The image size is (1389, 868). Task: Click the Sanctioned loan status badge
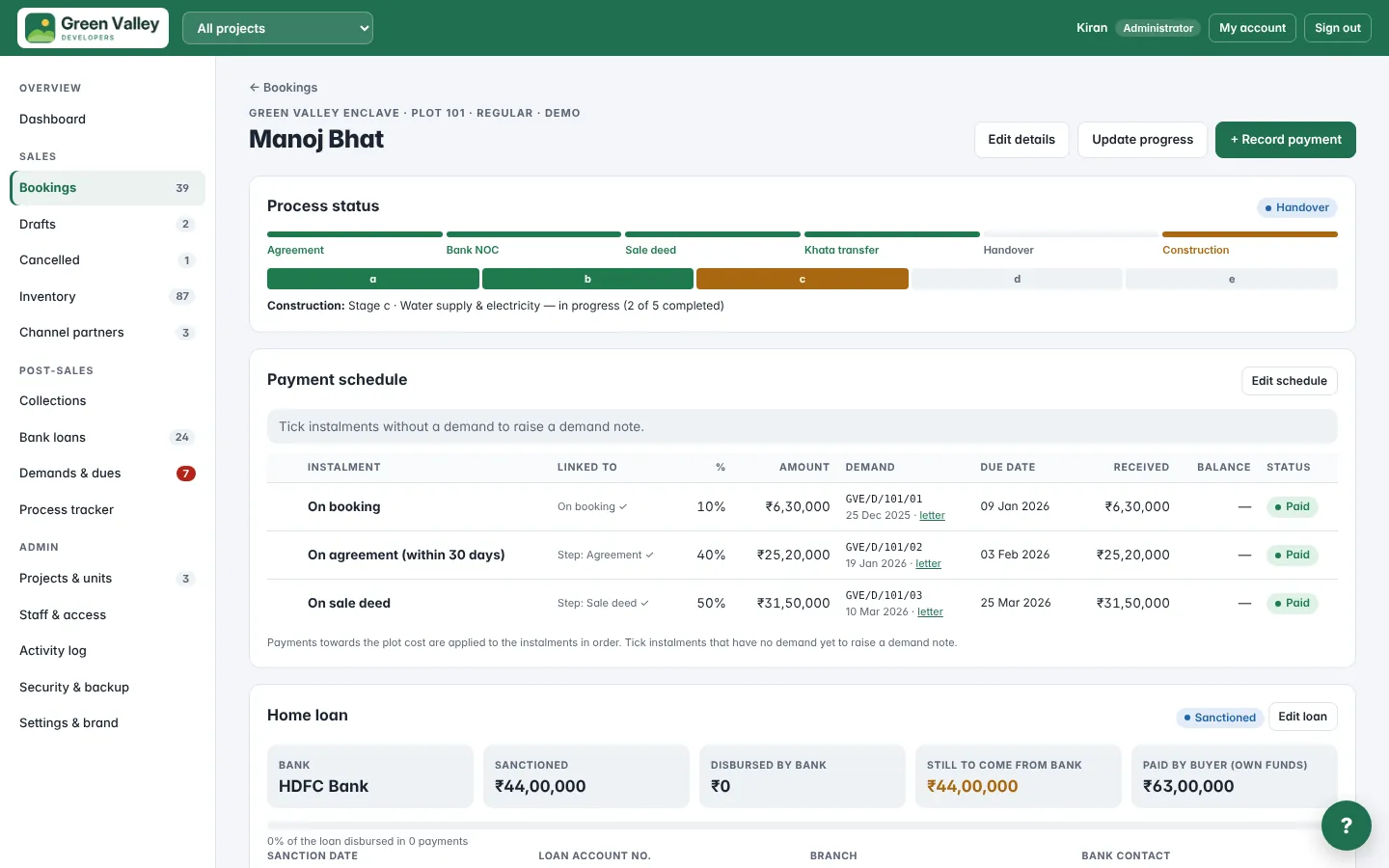tap(1219, 718)
